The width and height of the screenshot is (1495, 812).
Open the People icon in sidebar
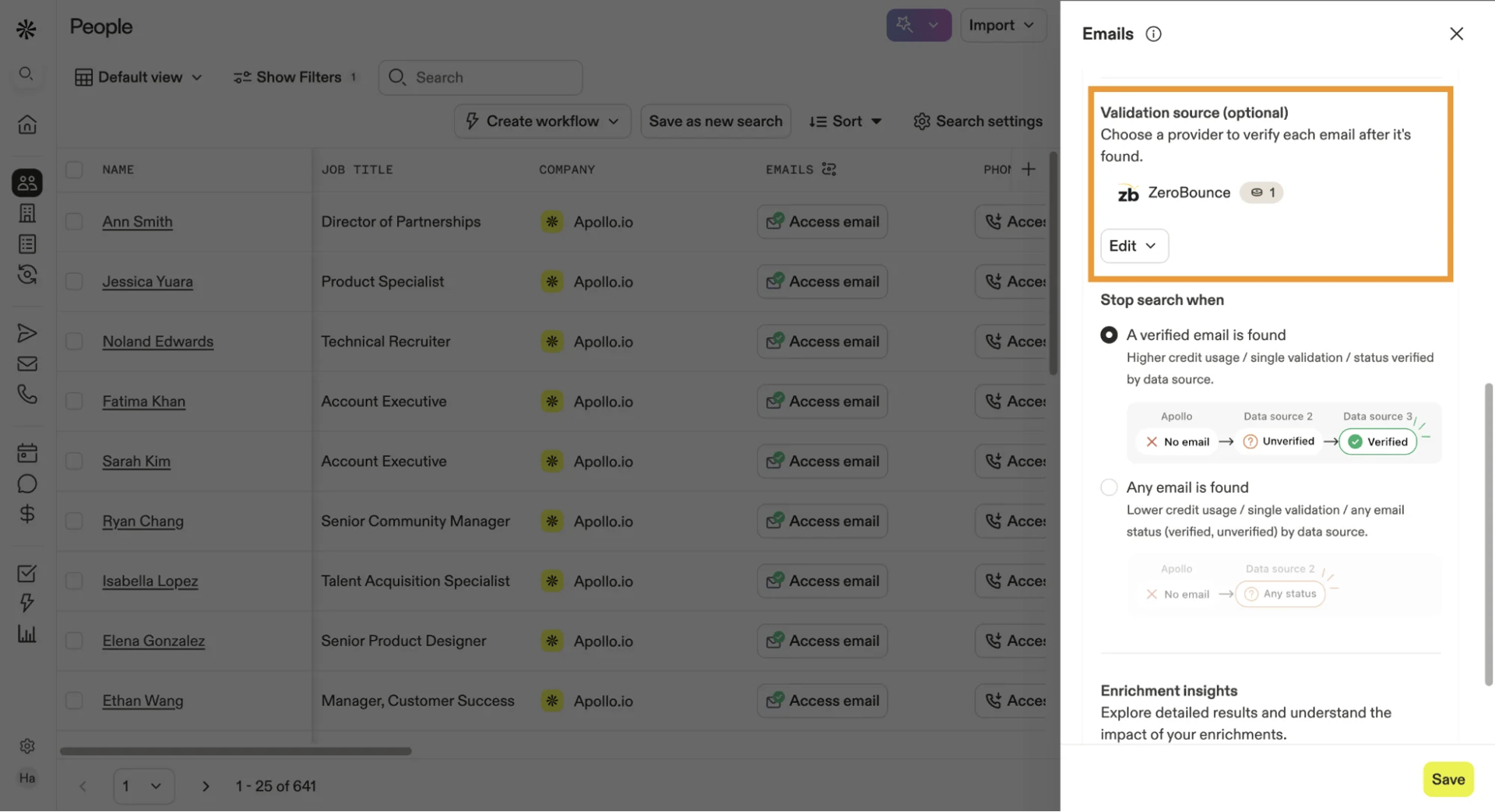[27, 183]
